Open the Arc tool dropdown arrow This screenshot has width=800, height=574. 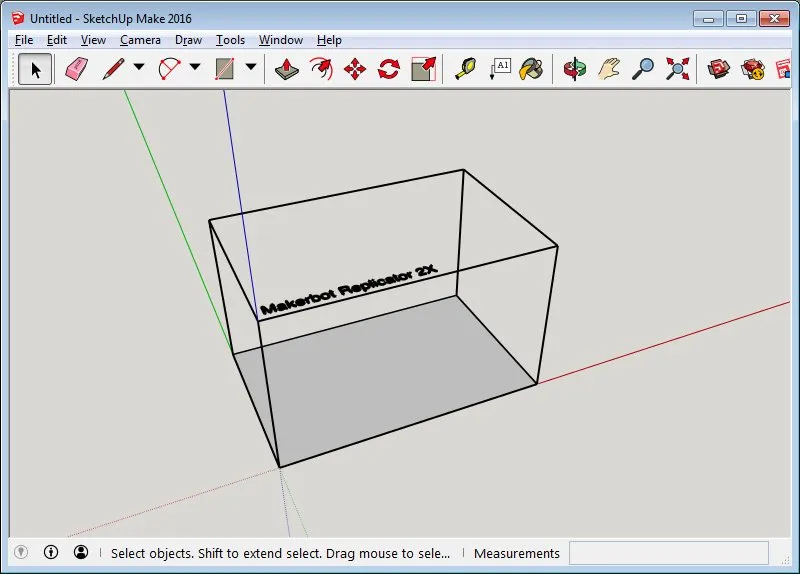pyautogui.click(x=195, y=69)
